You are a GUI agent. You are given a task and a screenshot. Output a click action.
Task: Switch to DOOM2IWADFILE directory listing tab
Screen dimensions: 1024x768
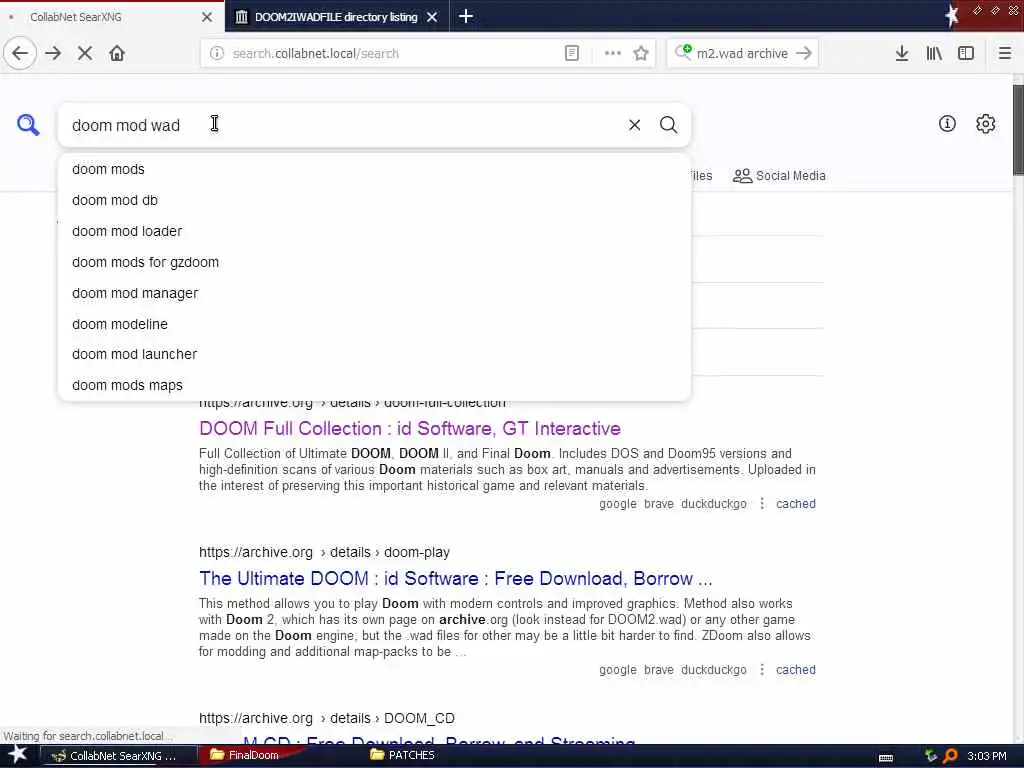coord(336,17)
